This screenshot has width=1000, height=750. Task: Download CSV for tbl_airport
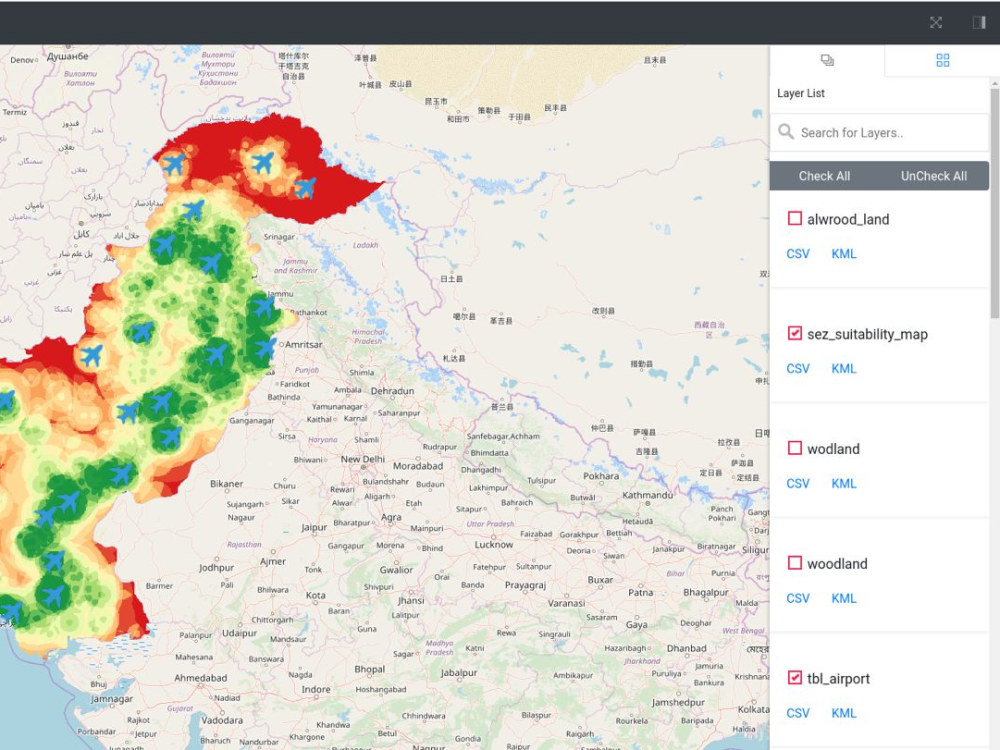tap(798, 713)
